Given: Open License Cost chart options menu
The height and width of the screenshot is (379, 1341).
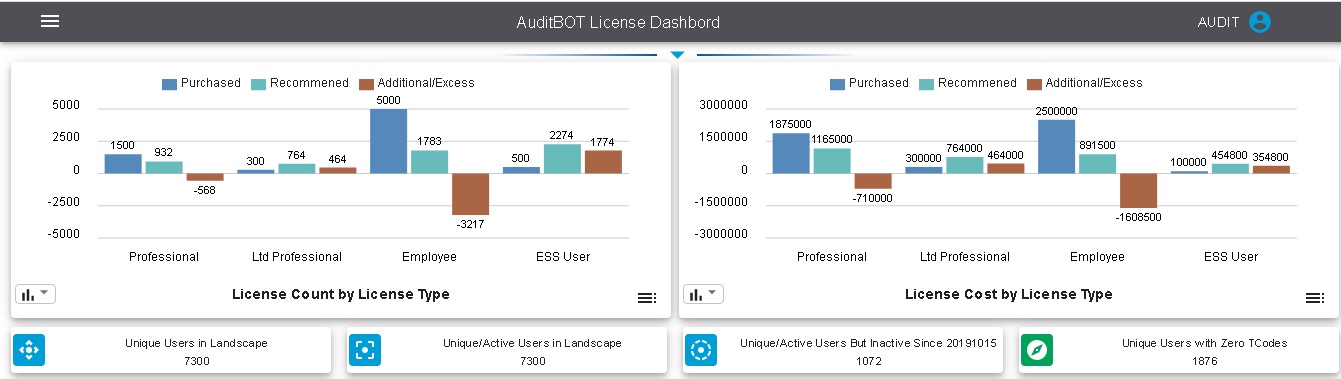Looking at the screenshot, I should pos(1315,298).
